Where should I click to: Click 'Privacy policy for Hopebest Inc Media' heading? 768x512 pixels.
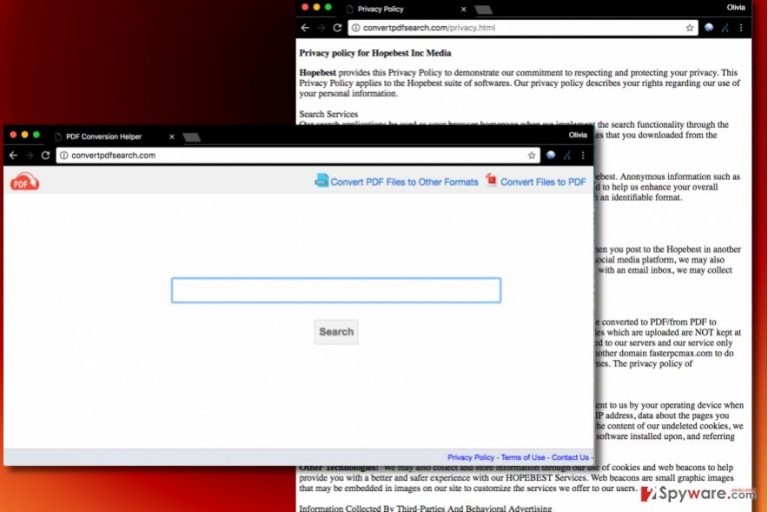coord(375,53)
